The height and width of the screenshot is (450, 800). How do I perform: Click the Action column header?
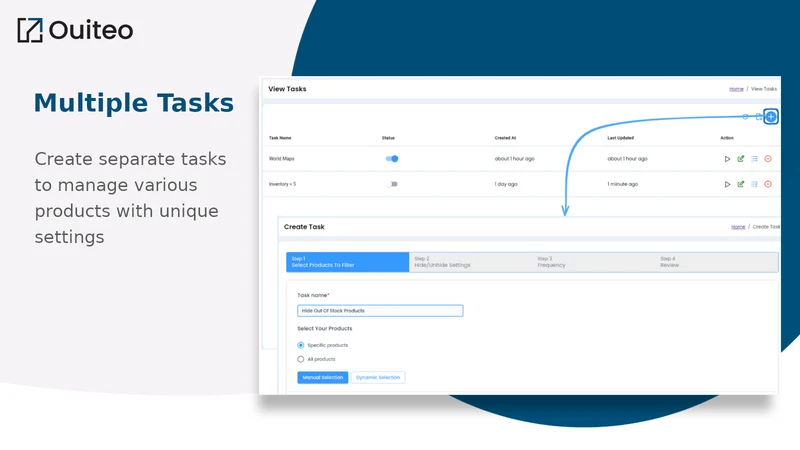[x=727, y=138]
